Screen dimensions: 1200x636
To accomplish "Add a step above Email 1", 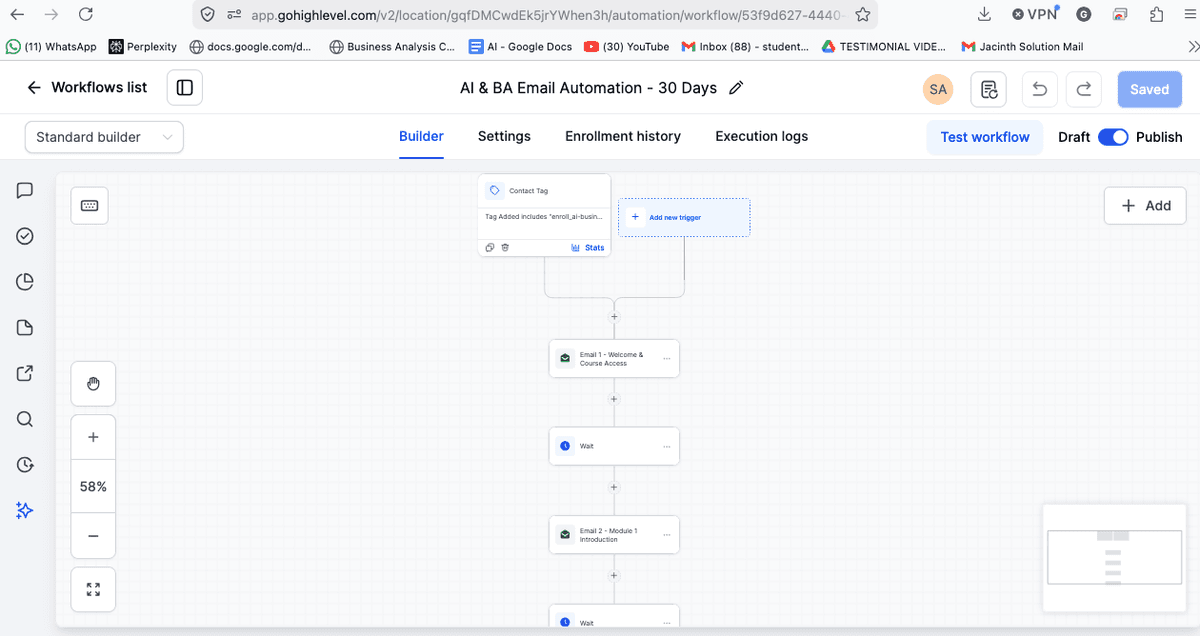I will [614, 317].
